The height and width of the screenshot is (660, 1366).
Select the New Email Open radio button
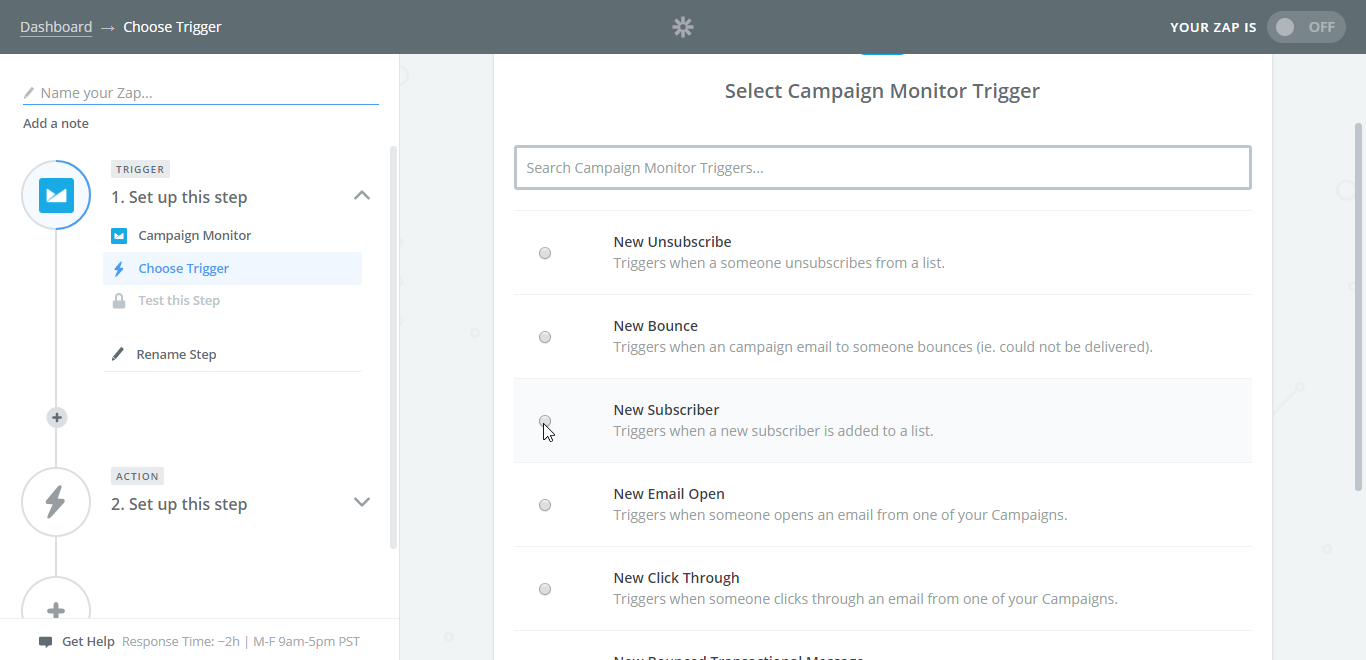(545, 505)
